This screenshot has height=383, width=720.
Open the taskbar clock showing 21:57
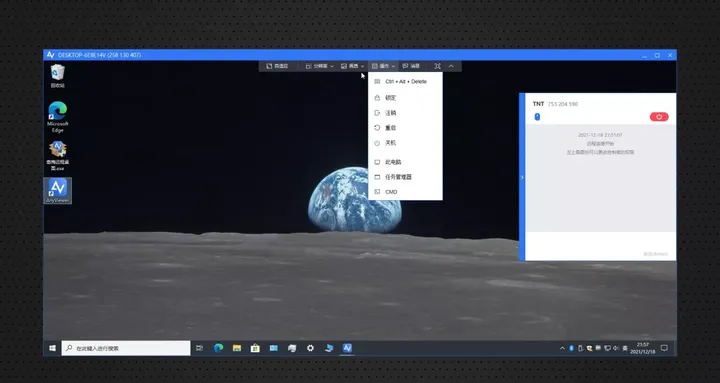tap(643, 348)
